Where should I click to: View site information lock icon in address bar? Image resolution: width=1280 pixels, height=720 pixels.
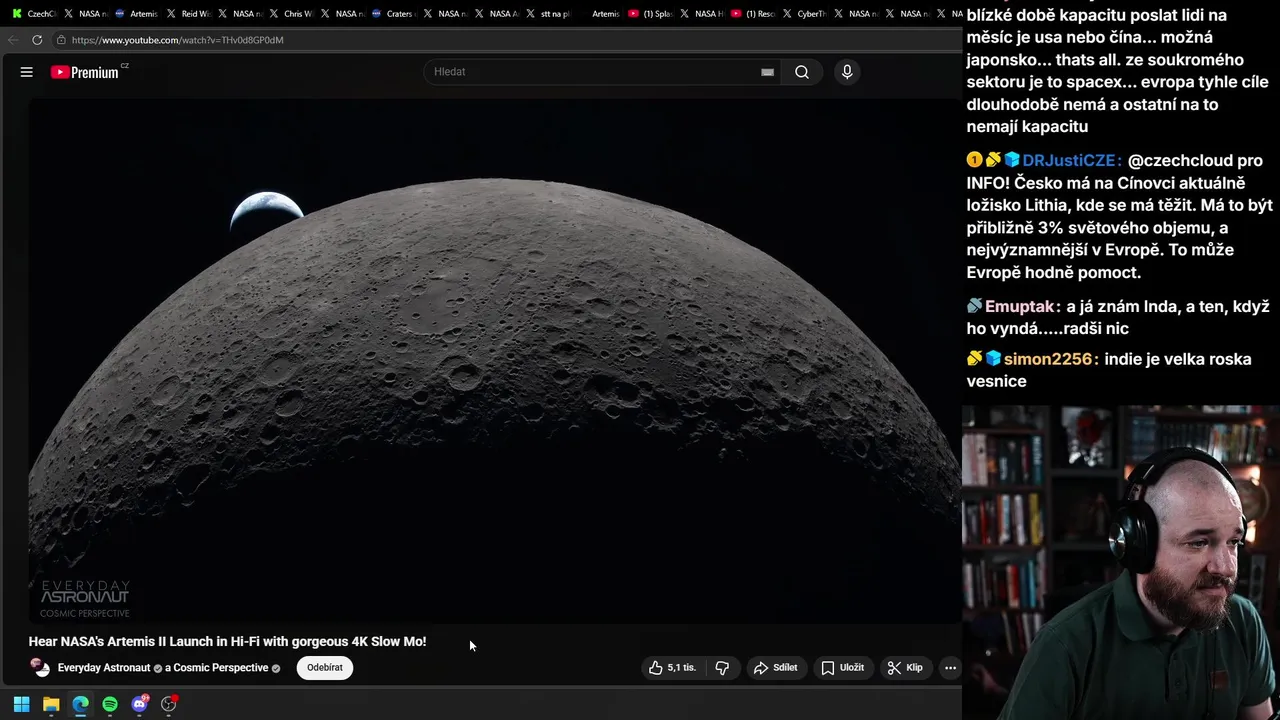(61, 40)
